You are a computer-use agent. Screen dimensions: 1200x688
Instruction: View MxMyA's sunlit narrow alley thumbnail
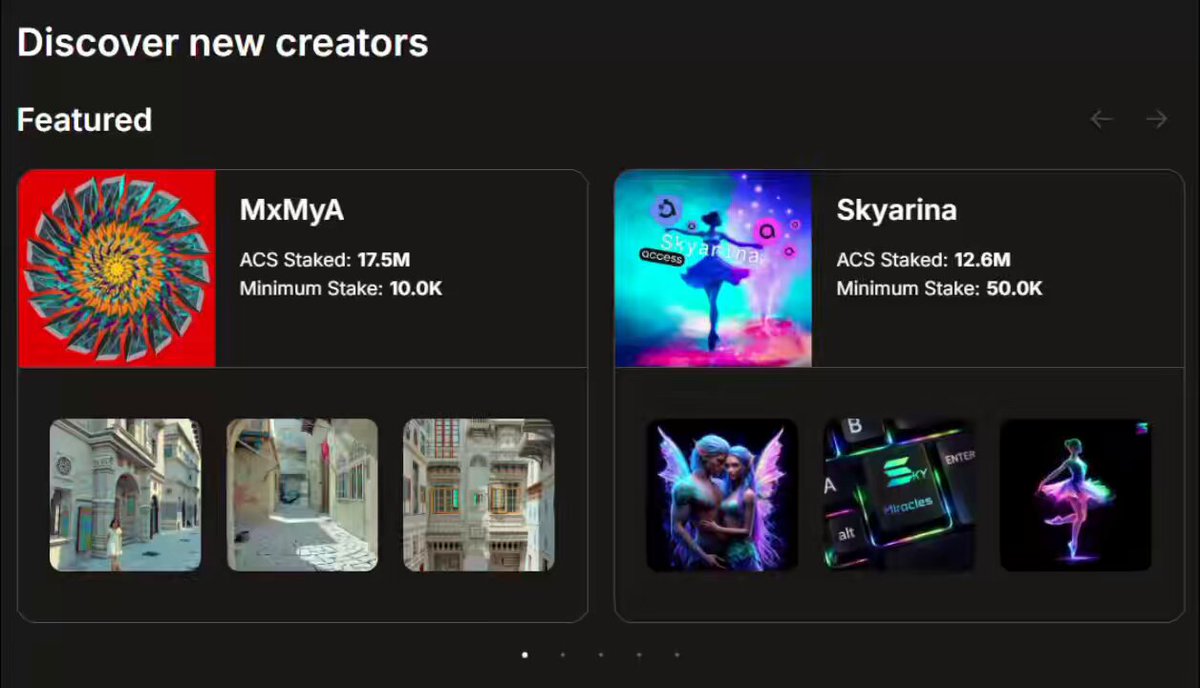click(302, 495)
